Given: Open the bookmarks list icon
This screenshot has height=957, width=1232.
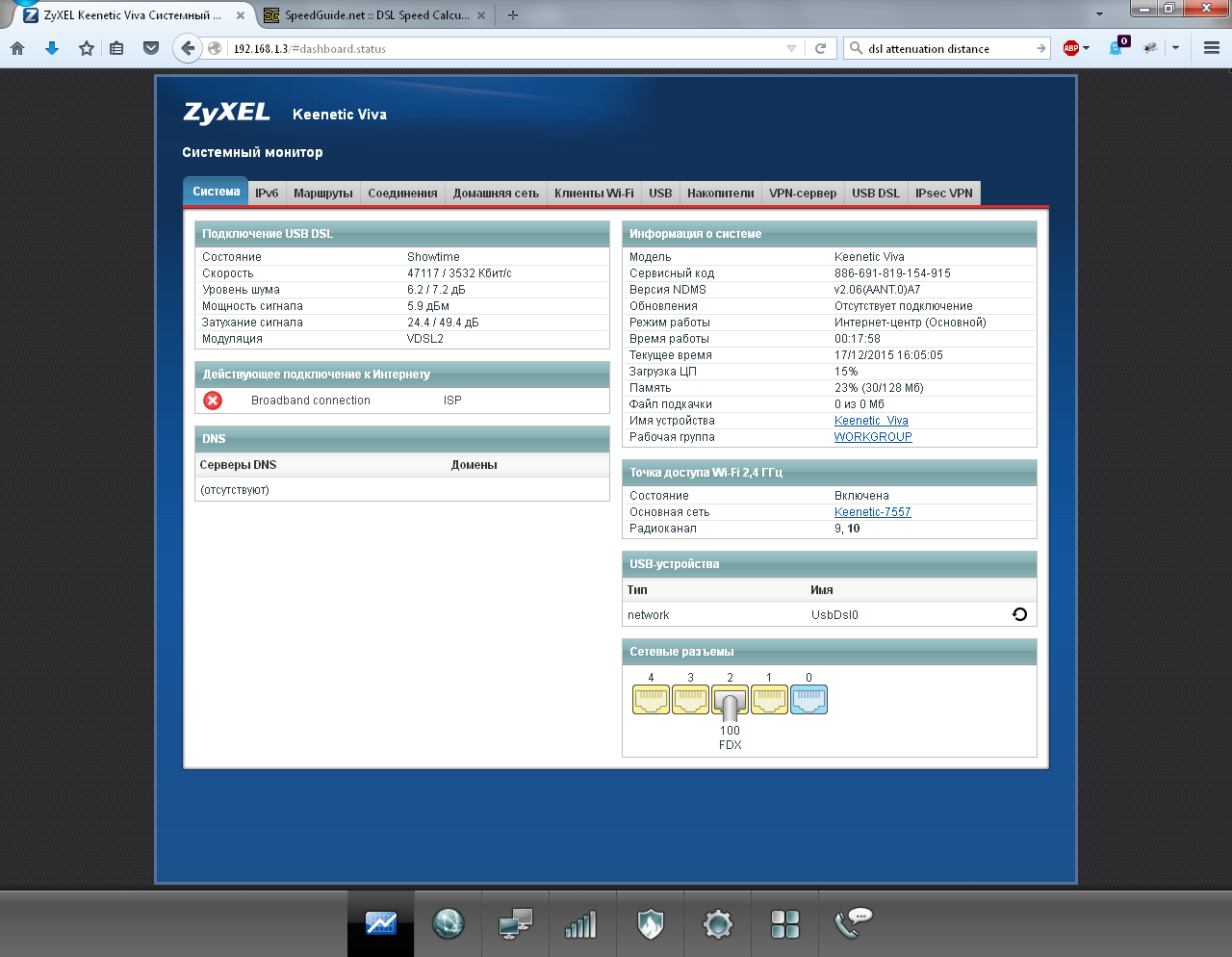Looking at the screenshot, I should point(116,48).
